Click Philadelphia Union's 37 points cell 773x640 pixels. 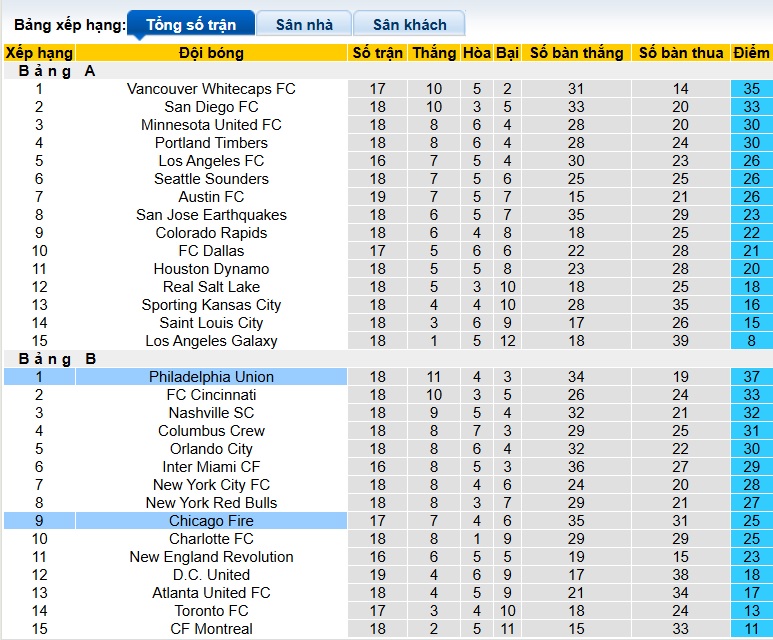click(x=751, y=377)
